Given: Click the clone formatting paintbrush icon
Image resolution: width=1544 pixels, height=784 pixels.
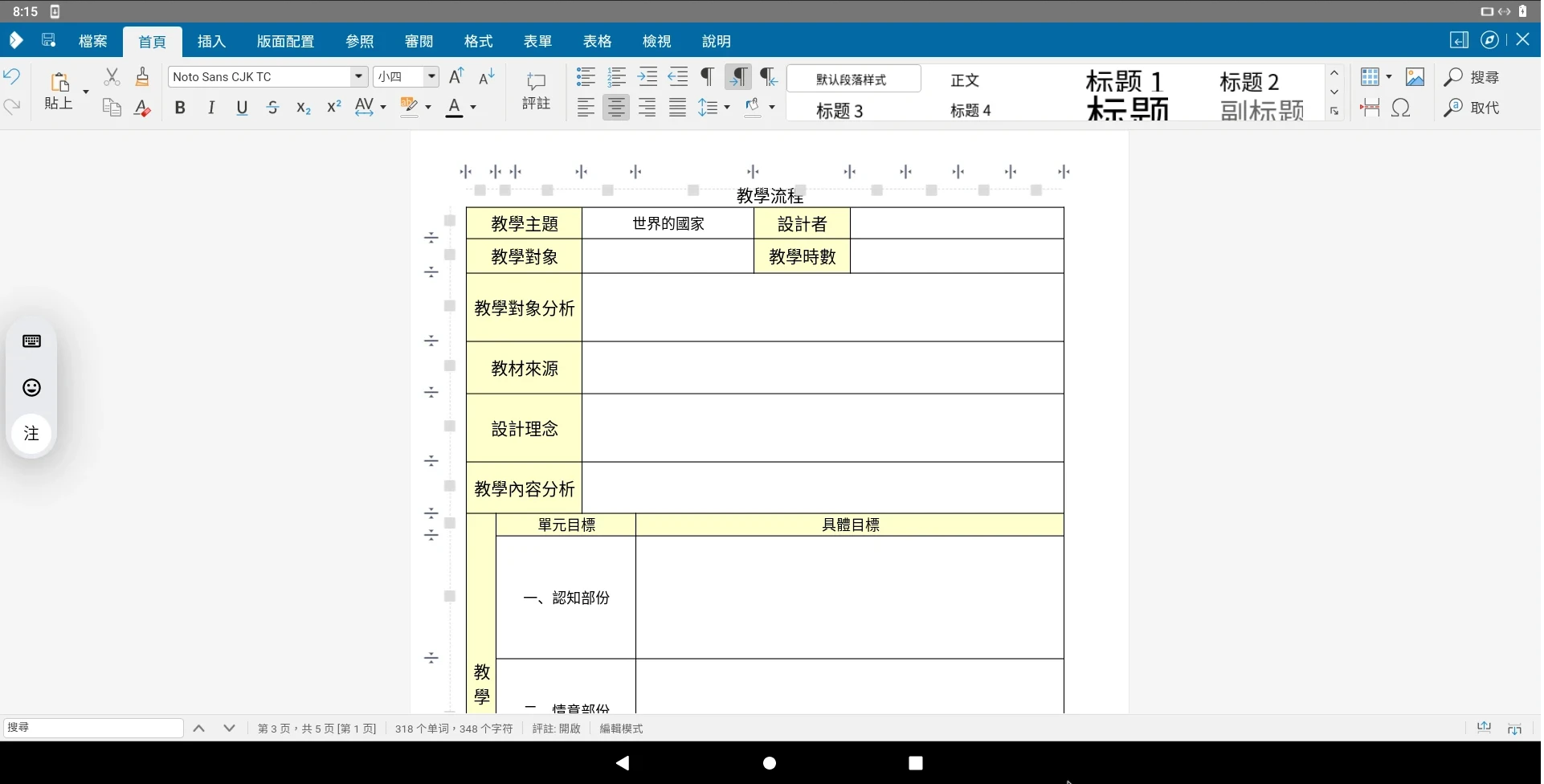Looking at the screenshot, I should pyautogui.click(x=142, y=77).
